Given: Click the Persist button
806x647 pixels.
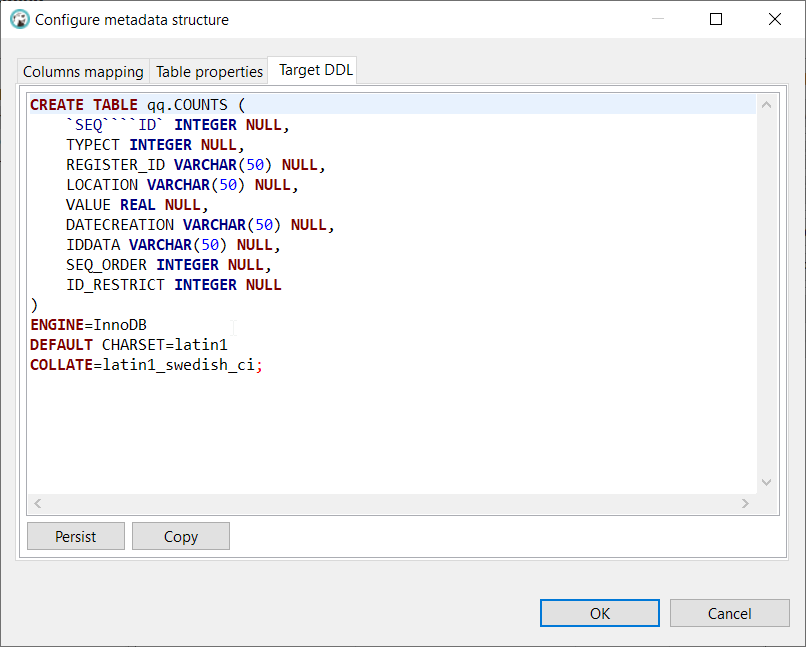Looking at the screenshot, I should point(75,536).
